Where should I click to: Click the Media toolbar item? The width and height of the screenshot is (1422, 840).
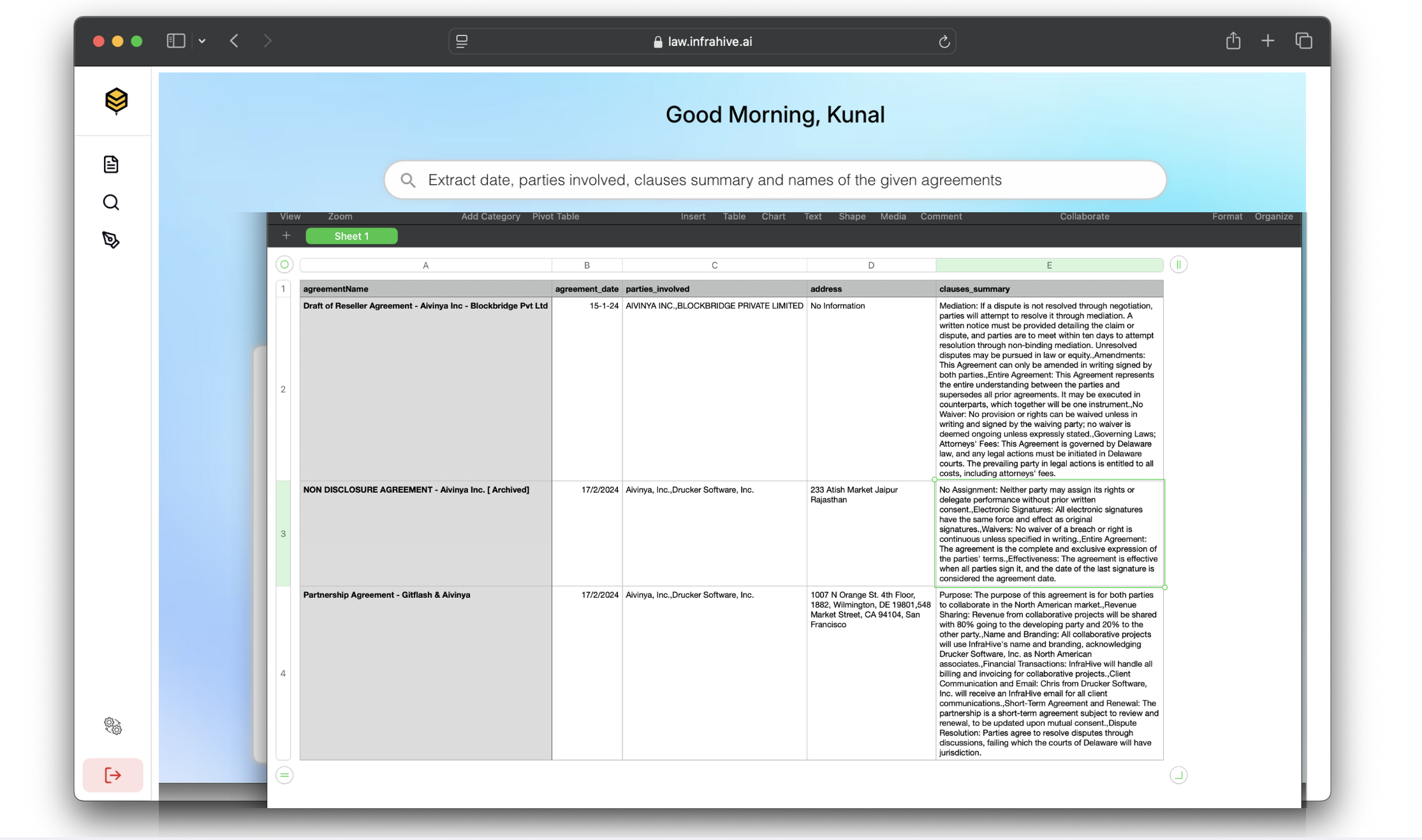[x=893, y=217]
